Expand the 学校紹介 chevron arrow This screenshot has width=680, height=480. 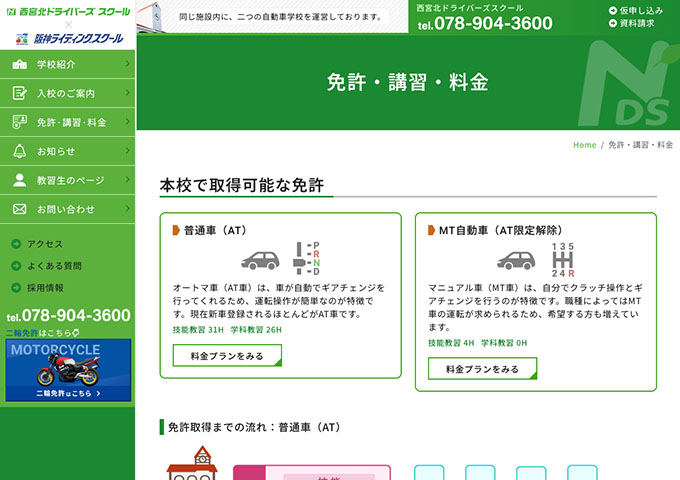[x=128, y=64]
